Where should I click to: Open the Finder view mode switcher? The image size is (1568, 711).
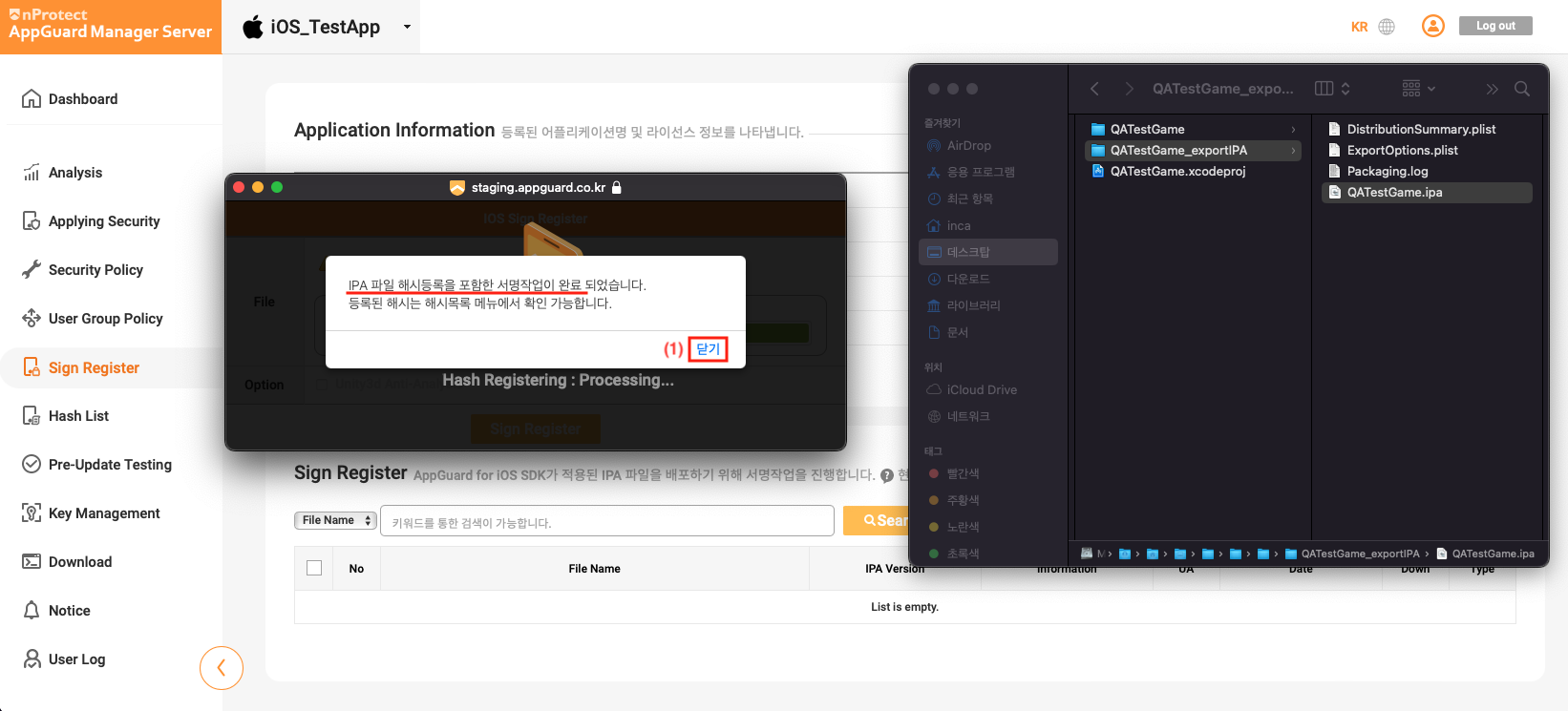(1331, 89)
